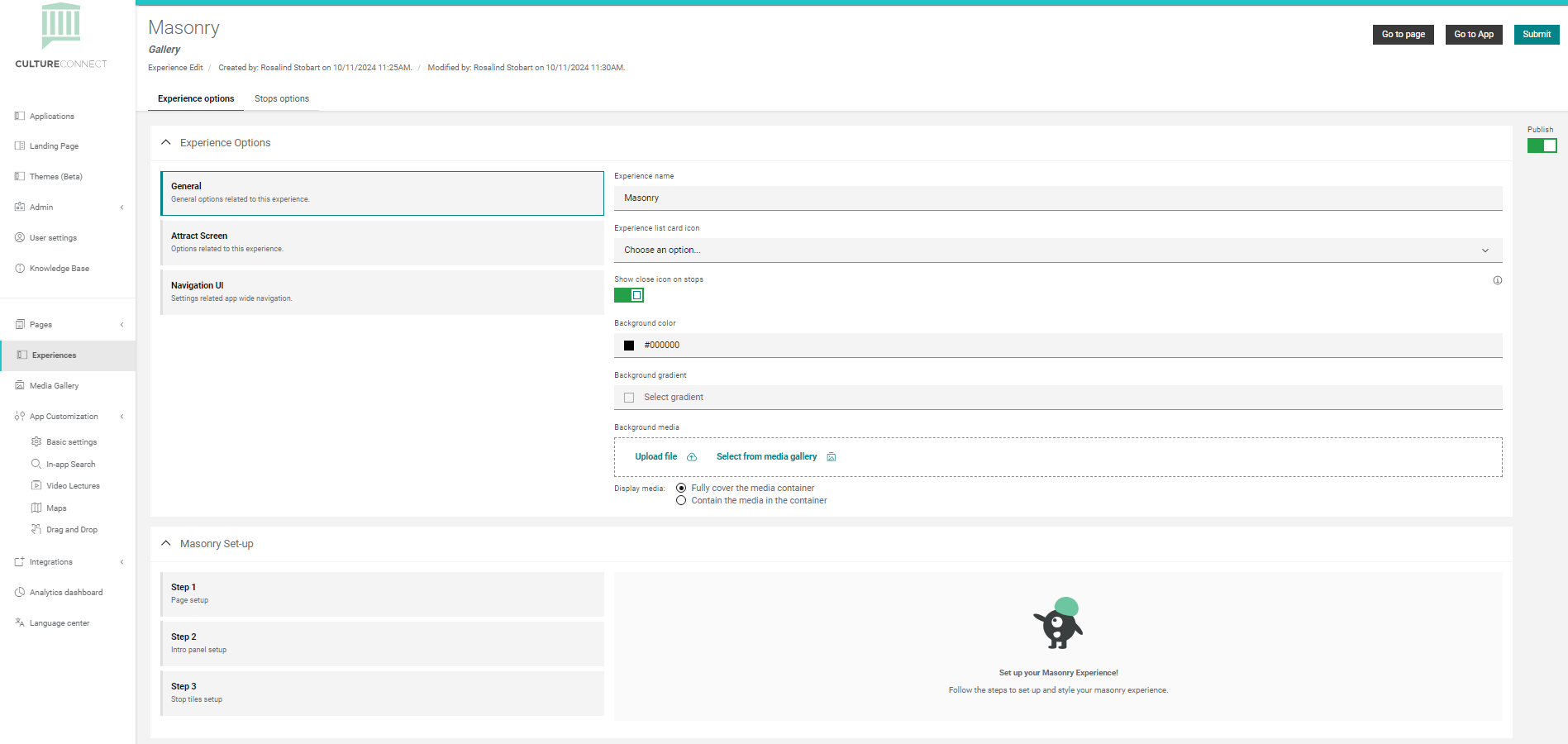This screenshot has height=744, width=1568.
Task: Click the media gallery image icon
Action: 832,457
